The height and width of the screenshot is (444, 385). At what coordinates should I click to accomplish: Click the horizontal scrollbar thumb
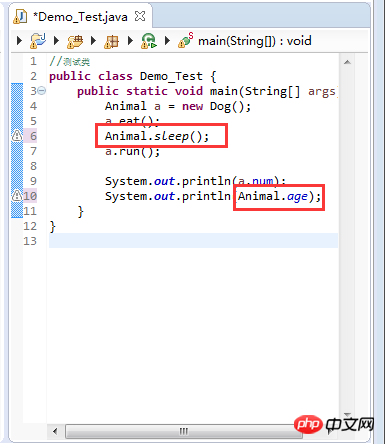[x=184, y=431]
